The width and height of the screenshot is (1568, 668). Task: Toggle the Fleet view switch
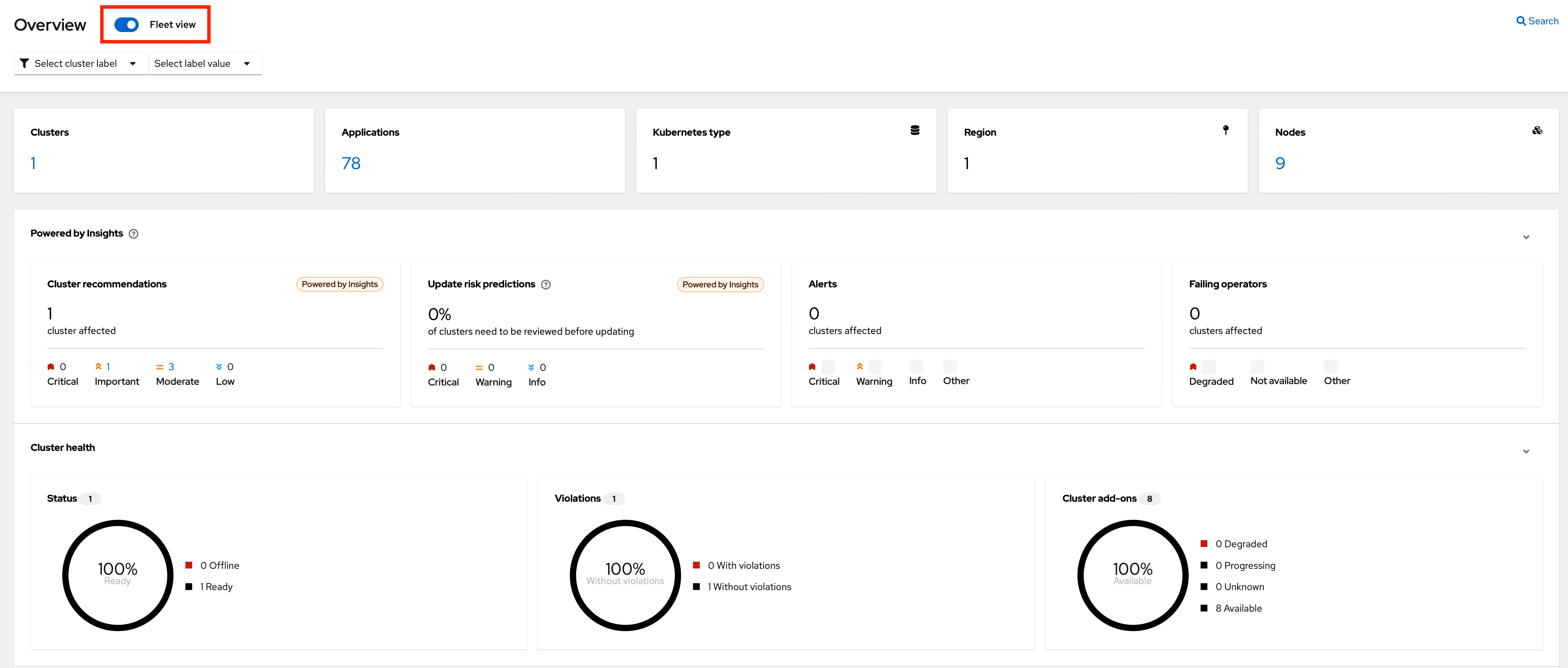[127, 24]
